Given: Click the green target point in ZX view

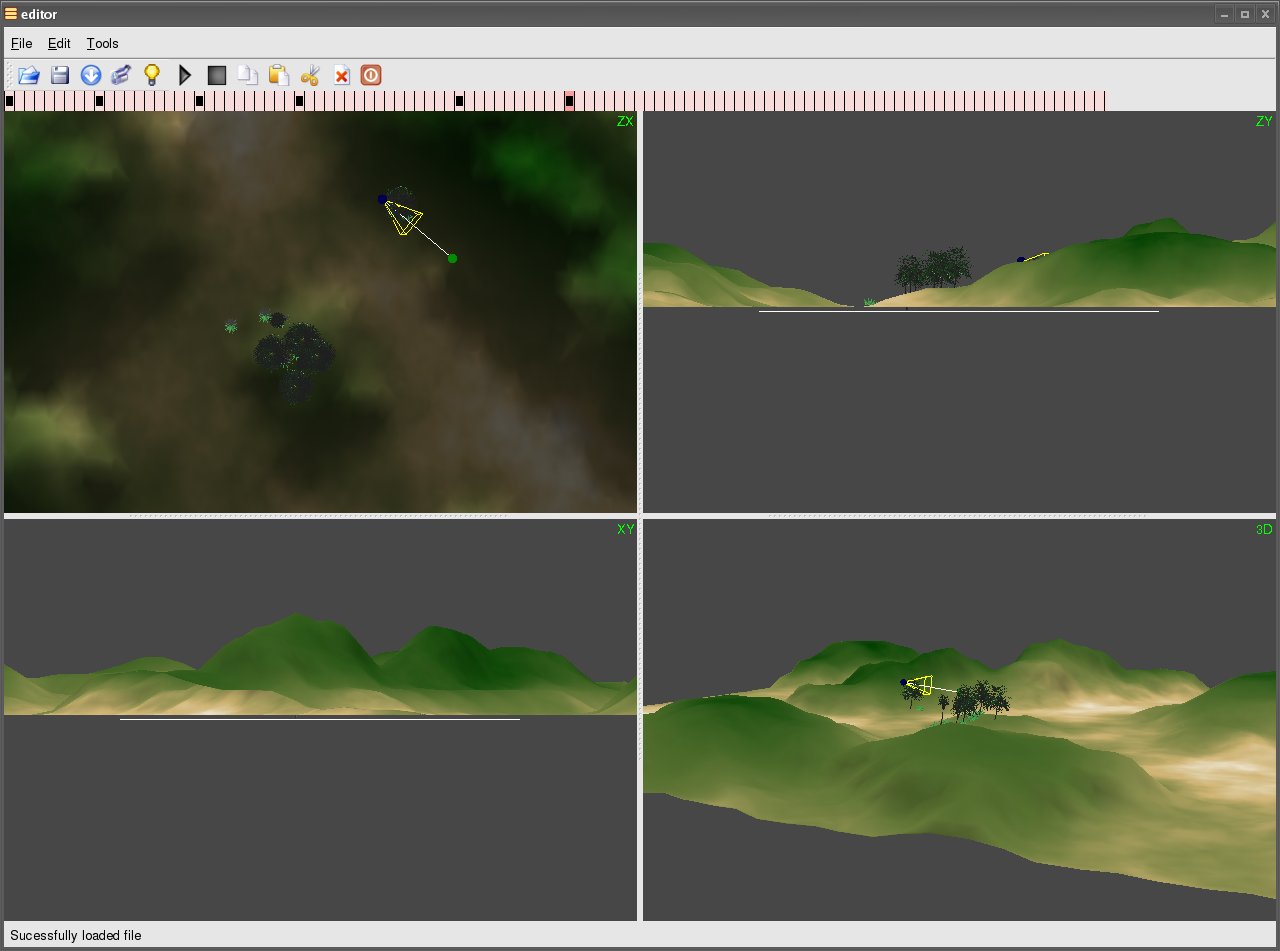Looking at the screenshot, I should (x=453, y=259).
